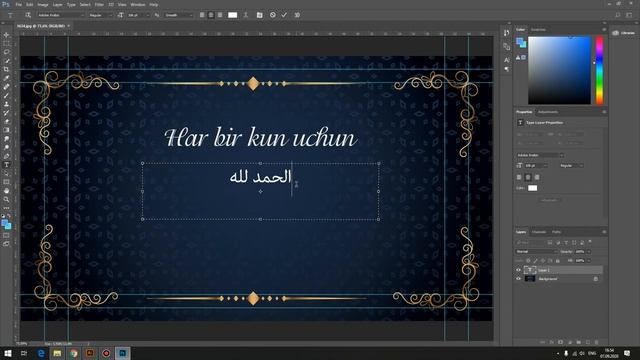Select the Eyedropper tool
The image size is (640, 360).
click(6, 78)
